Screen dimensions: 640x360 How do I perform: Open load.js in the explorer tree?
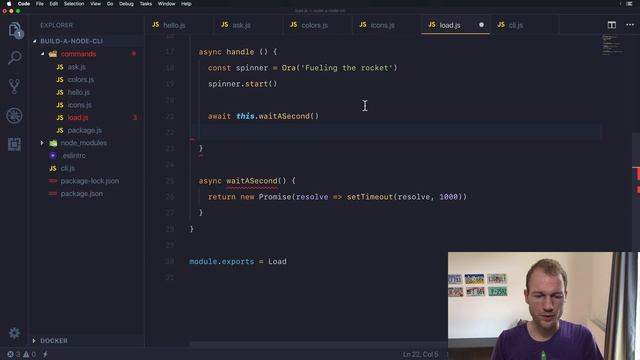[x=78, y=118]
